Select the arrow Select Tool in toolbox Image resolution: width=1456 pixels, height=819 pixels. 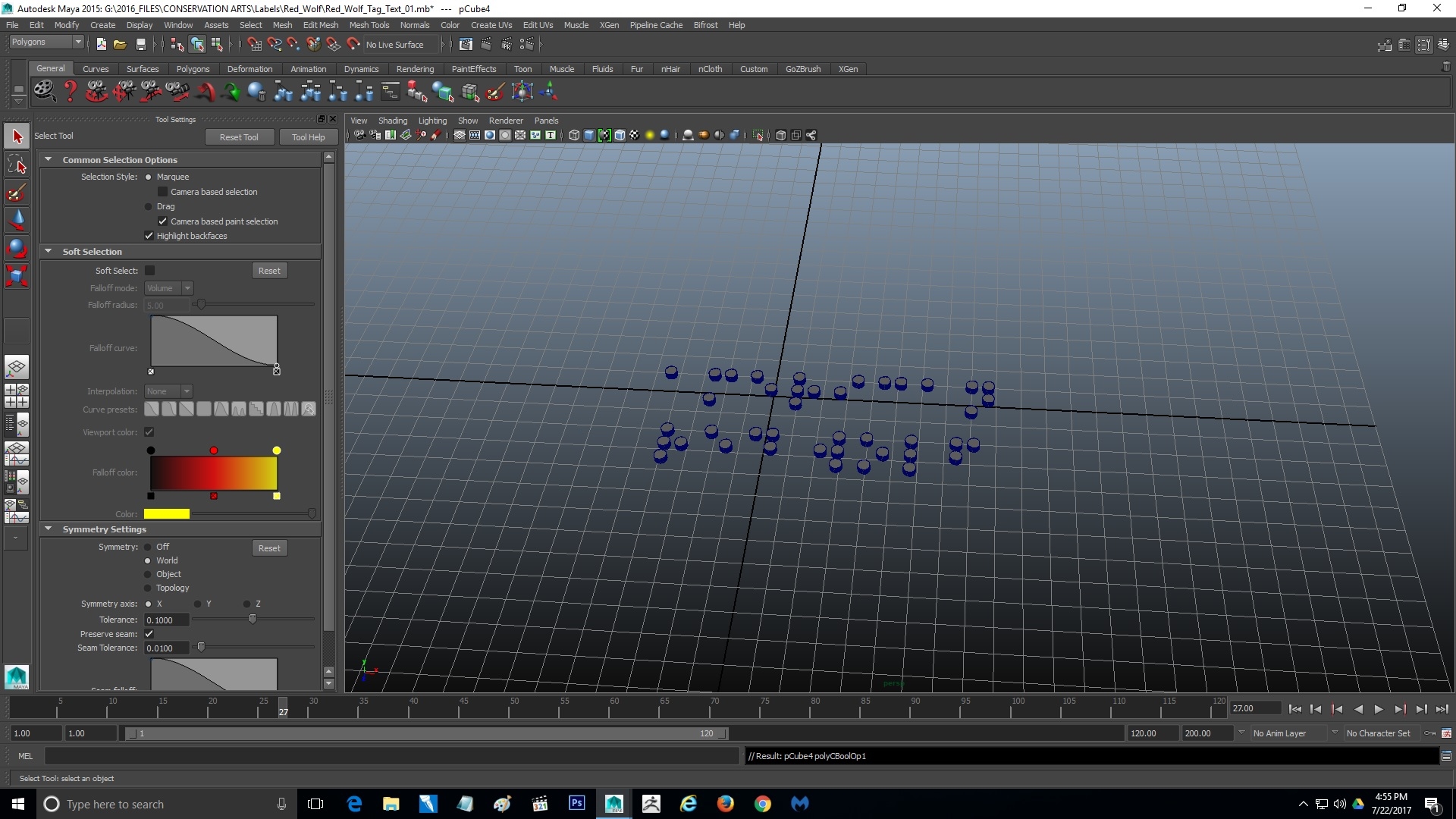coord(17,136)
